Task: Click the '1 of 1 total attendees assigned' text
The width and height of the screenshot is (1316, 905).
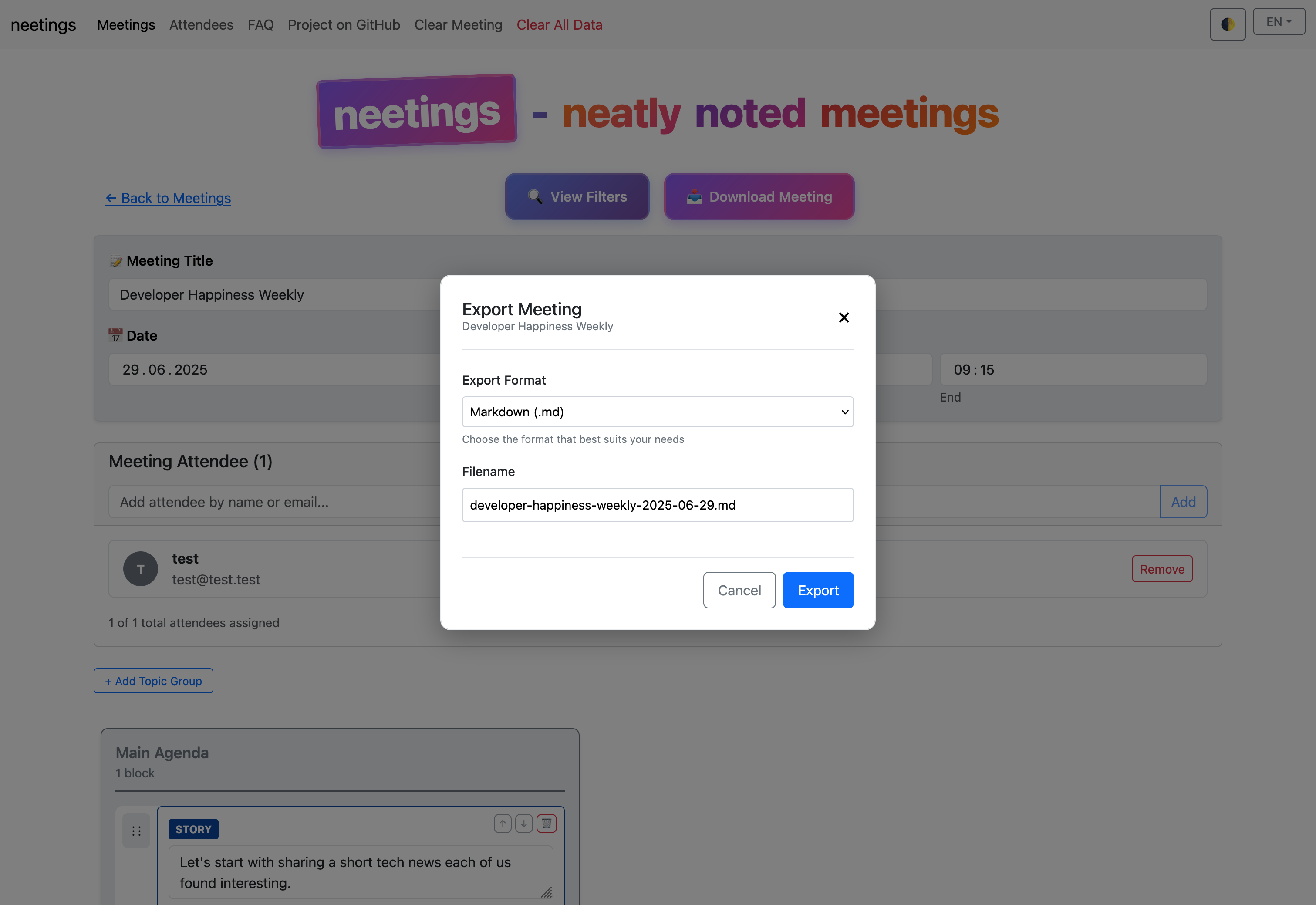Action: pos(194,623)
